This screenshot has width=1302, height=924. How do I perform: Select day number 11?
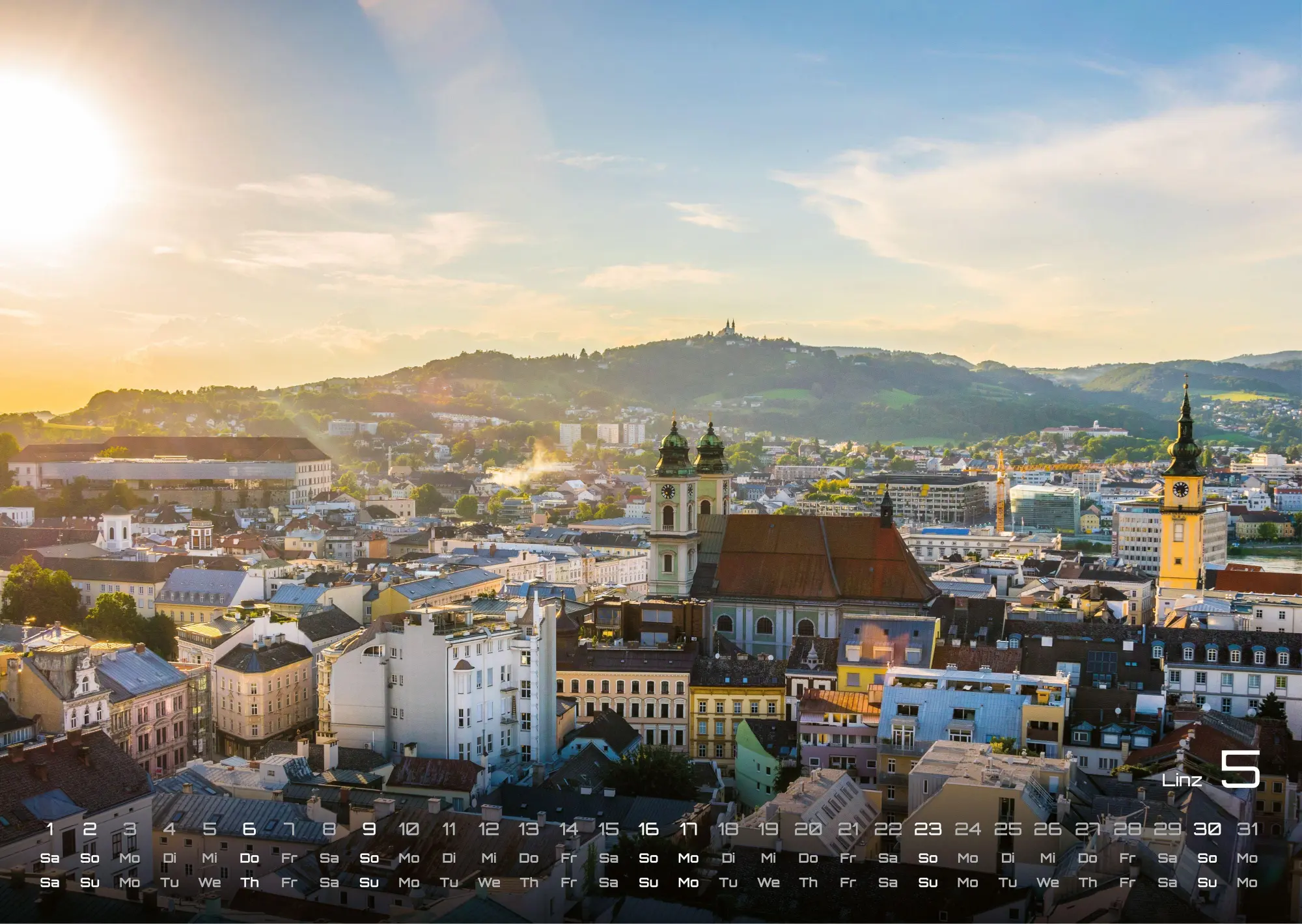tap(449, 829)
